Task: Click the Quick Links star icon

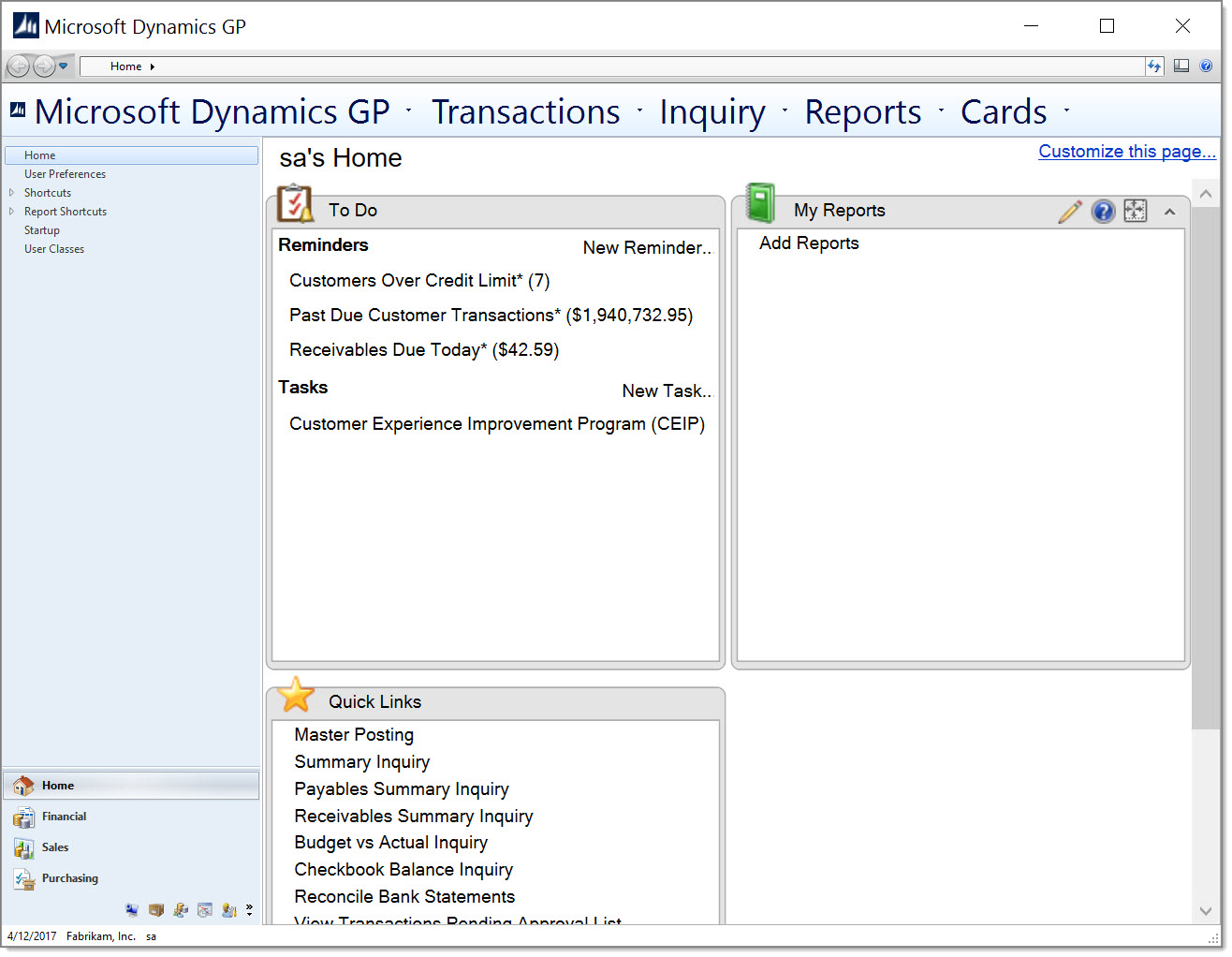Action: tap(296, 695)
